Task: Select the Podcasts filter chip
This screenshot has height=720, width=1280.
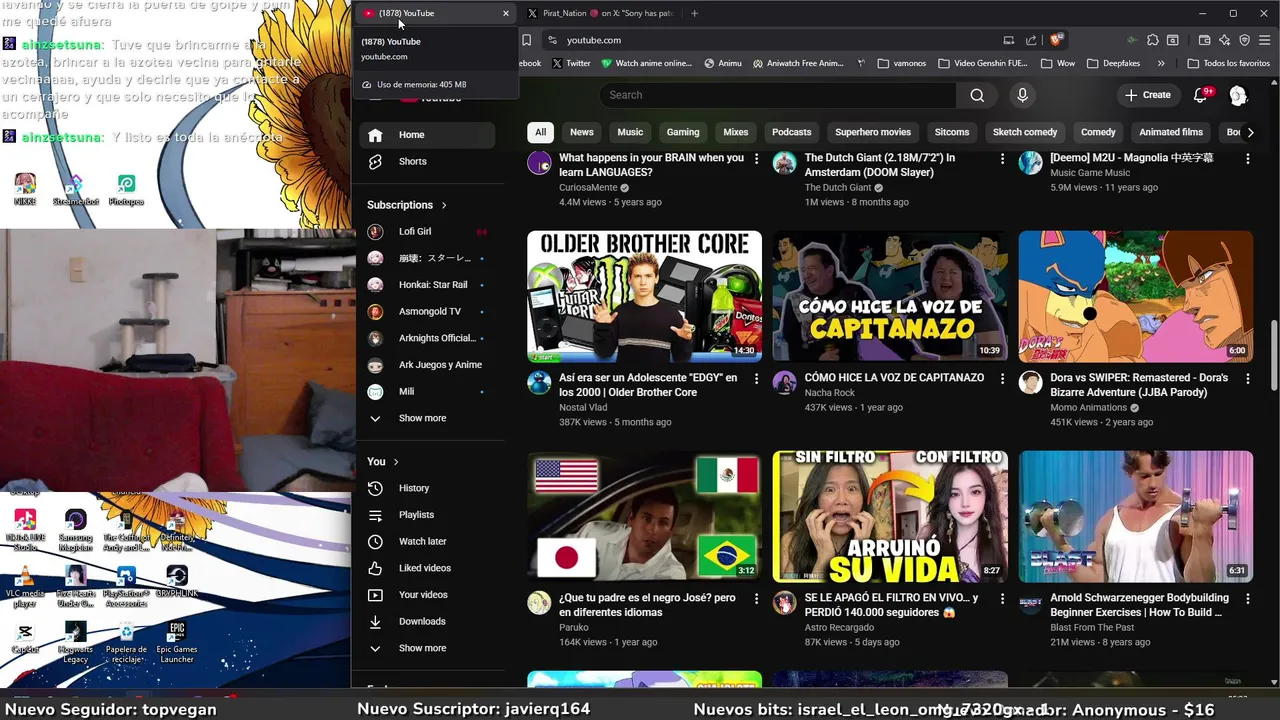Action: (x=791, y=132)
